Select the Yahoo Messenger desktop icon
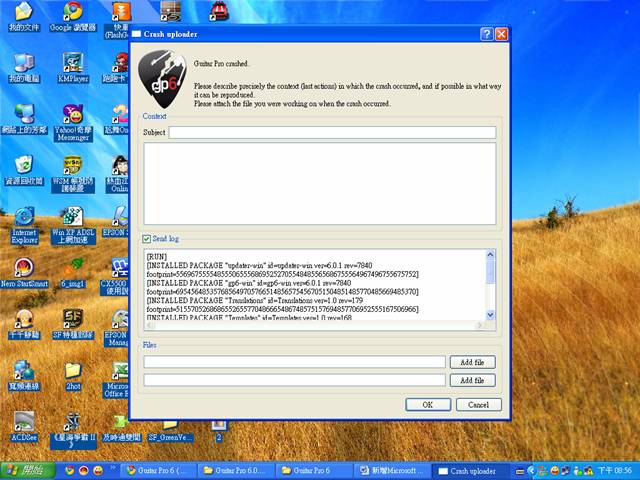Screen dimensions: 640x480 73,123
